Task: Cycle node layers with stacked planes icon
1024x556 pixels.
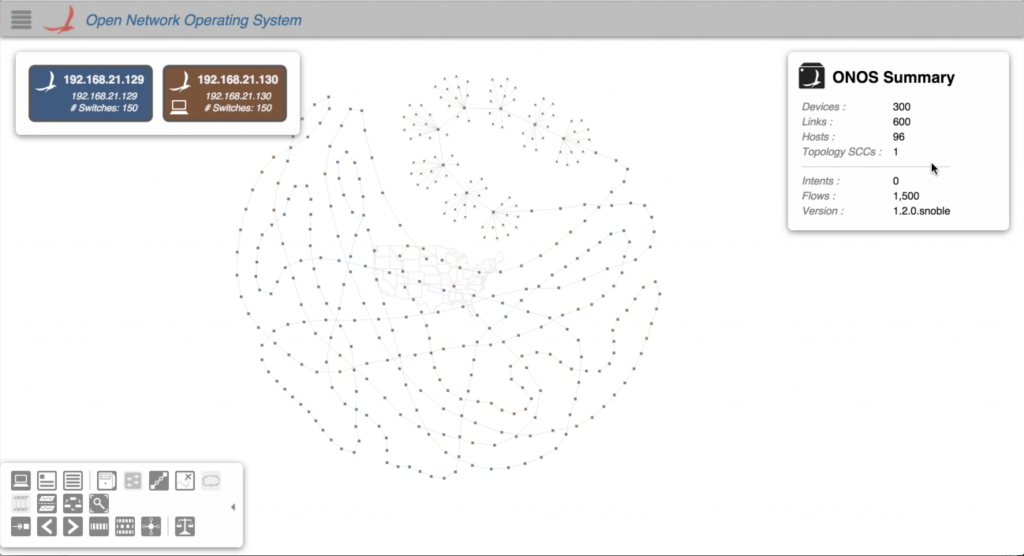Action: click(x=47, y=504)
